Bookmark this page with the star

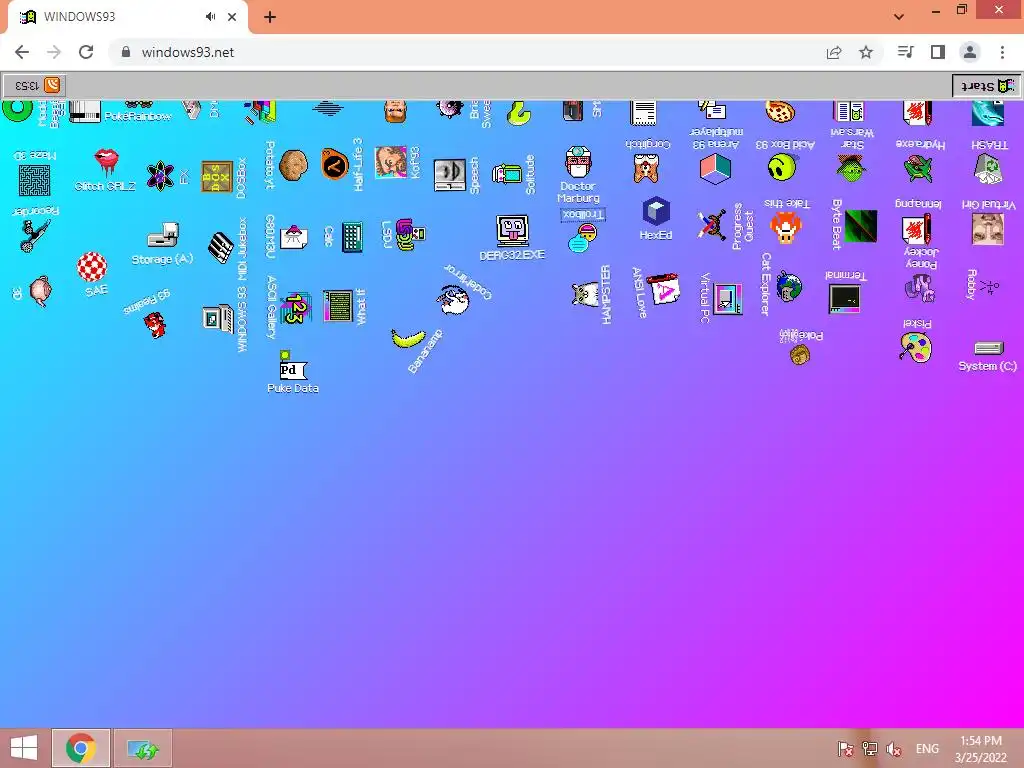pos(866,52)
